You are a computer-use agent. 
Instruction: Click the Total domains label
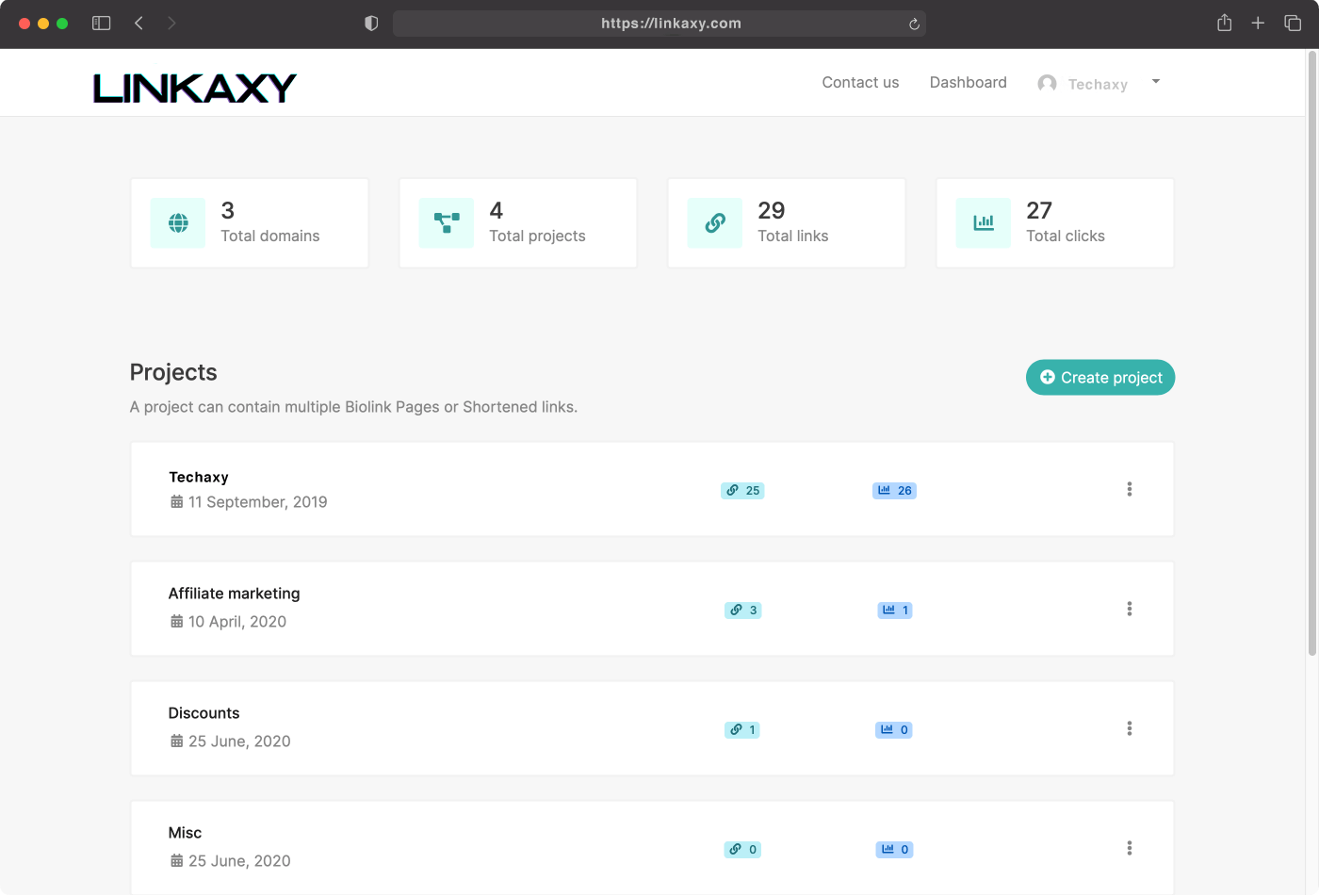(x=270, y=236)
